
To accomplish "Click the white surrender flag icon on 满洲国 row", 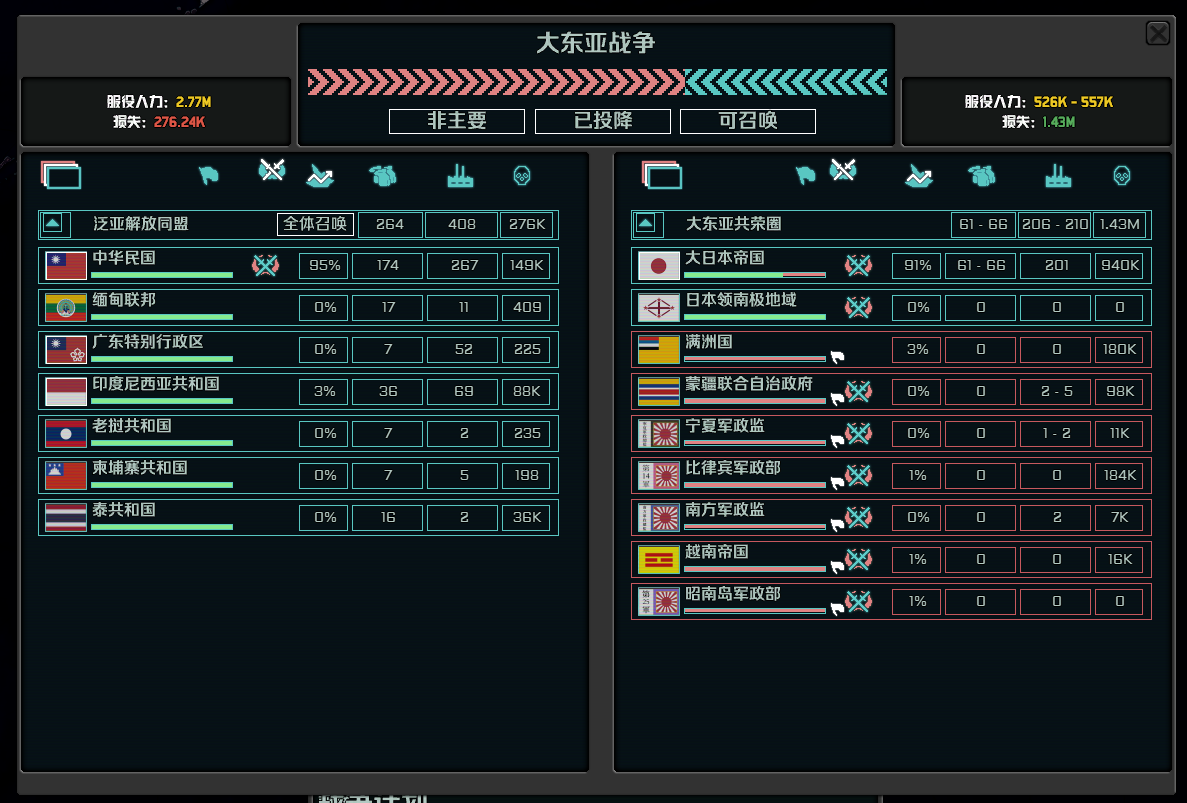I will (x=837, y=356).
